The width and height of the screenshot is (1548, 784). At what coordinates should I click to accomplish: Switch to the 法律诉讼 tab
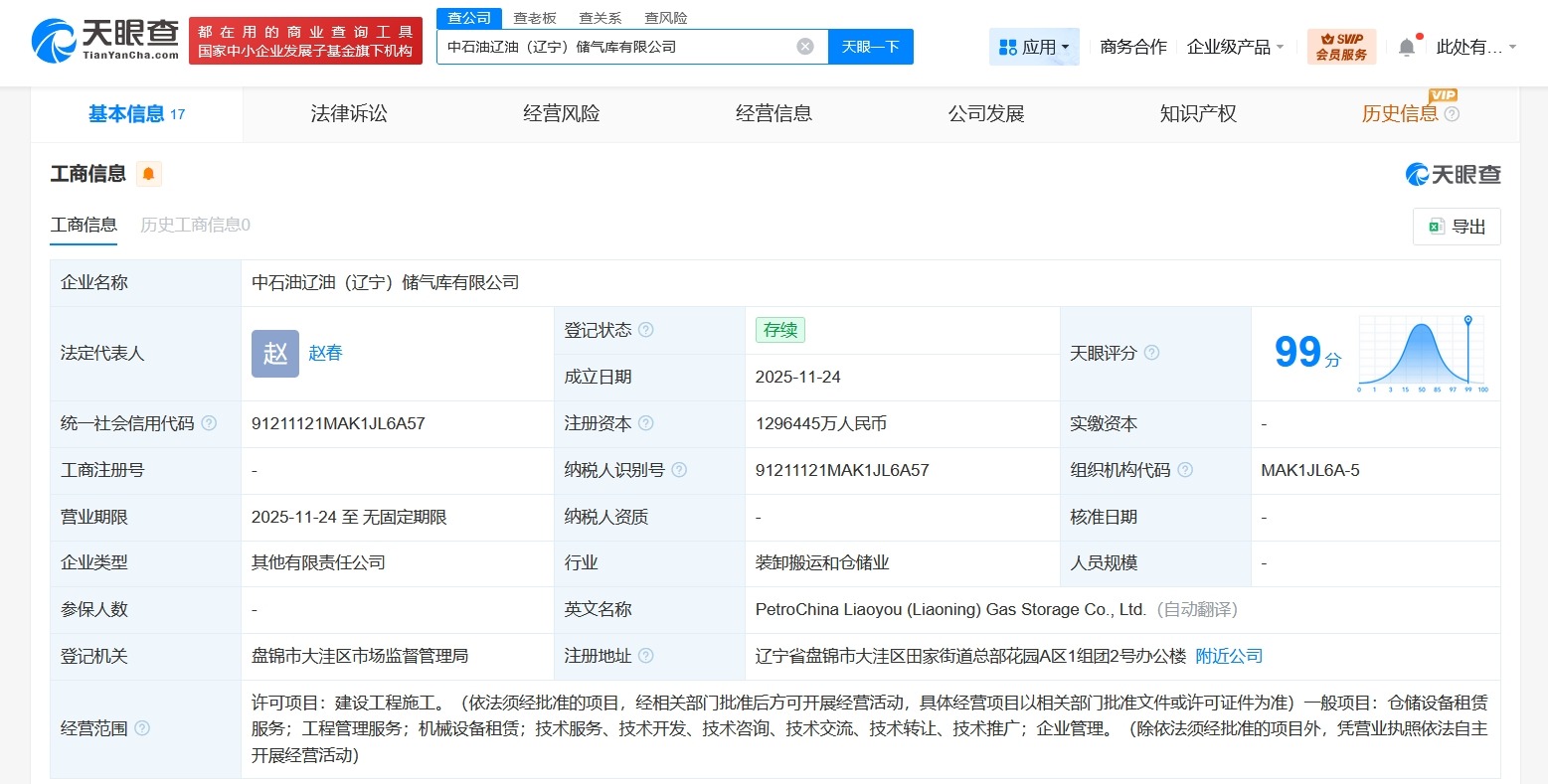pyautogui.click(x=348, y=113)
